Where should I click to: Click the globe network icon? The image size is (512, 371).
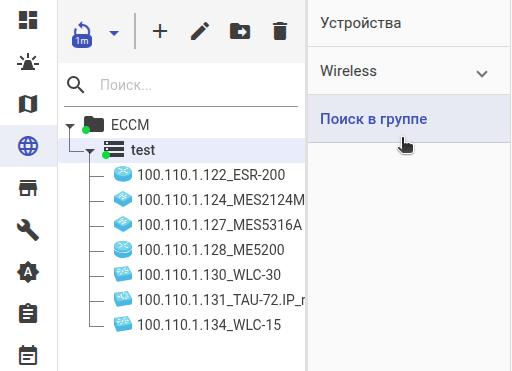pos(28,146)
